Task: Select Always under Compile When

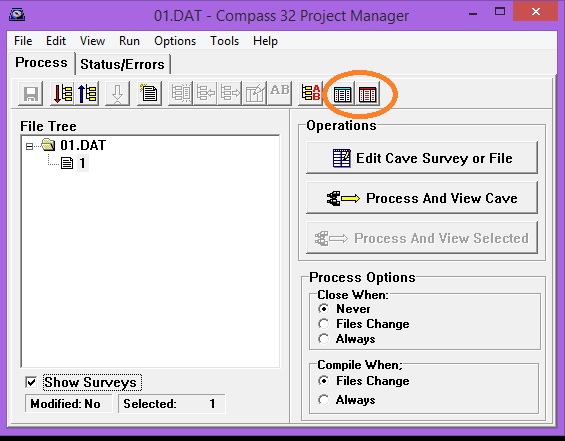Action: [x=324, y=400]
